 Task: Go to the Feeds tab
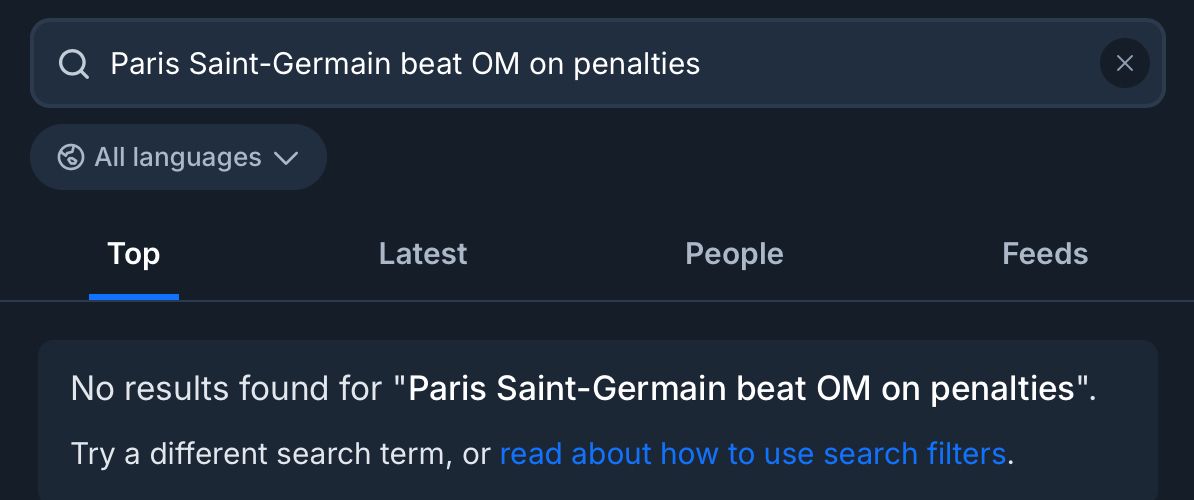click(1045, 254)
